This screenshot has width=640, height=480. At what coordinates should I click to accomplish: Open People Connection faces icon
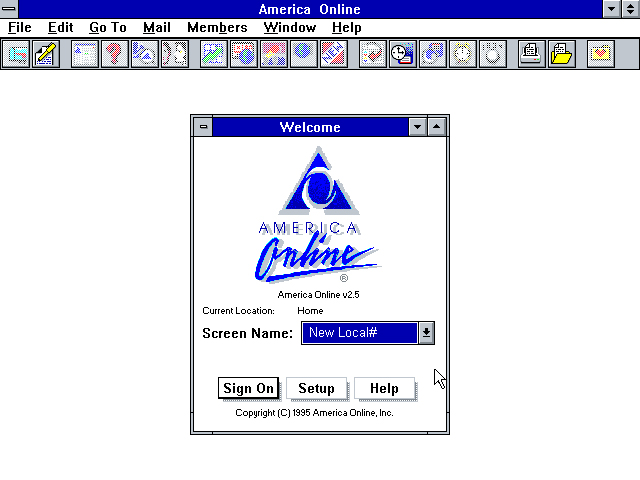(x=175, y=54)
